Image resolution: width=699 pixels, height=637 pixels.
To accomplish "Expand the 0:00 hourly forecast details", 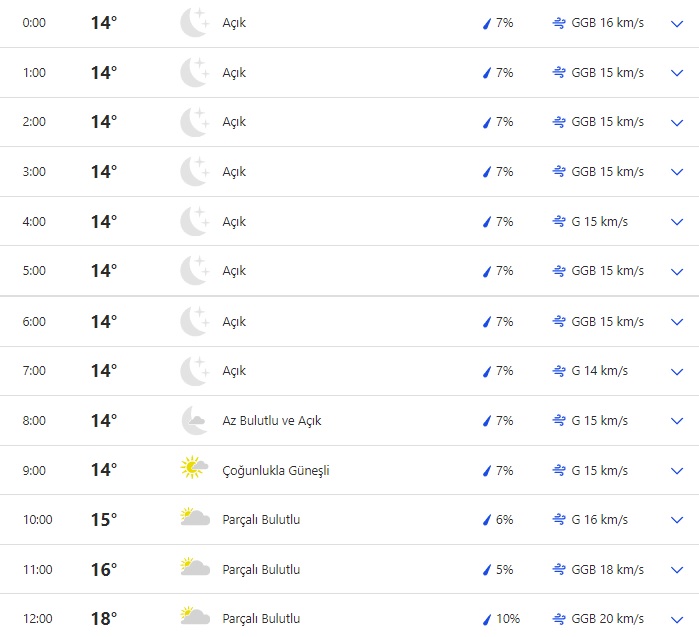I will tap(676, 23).
